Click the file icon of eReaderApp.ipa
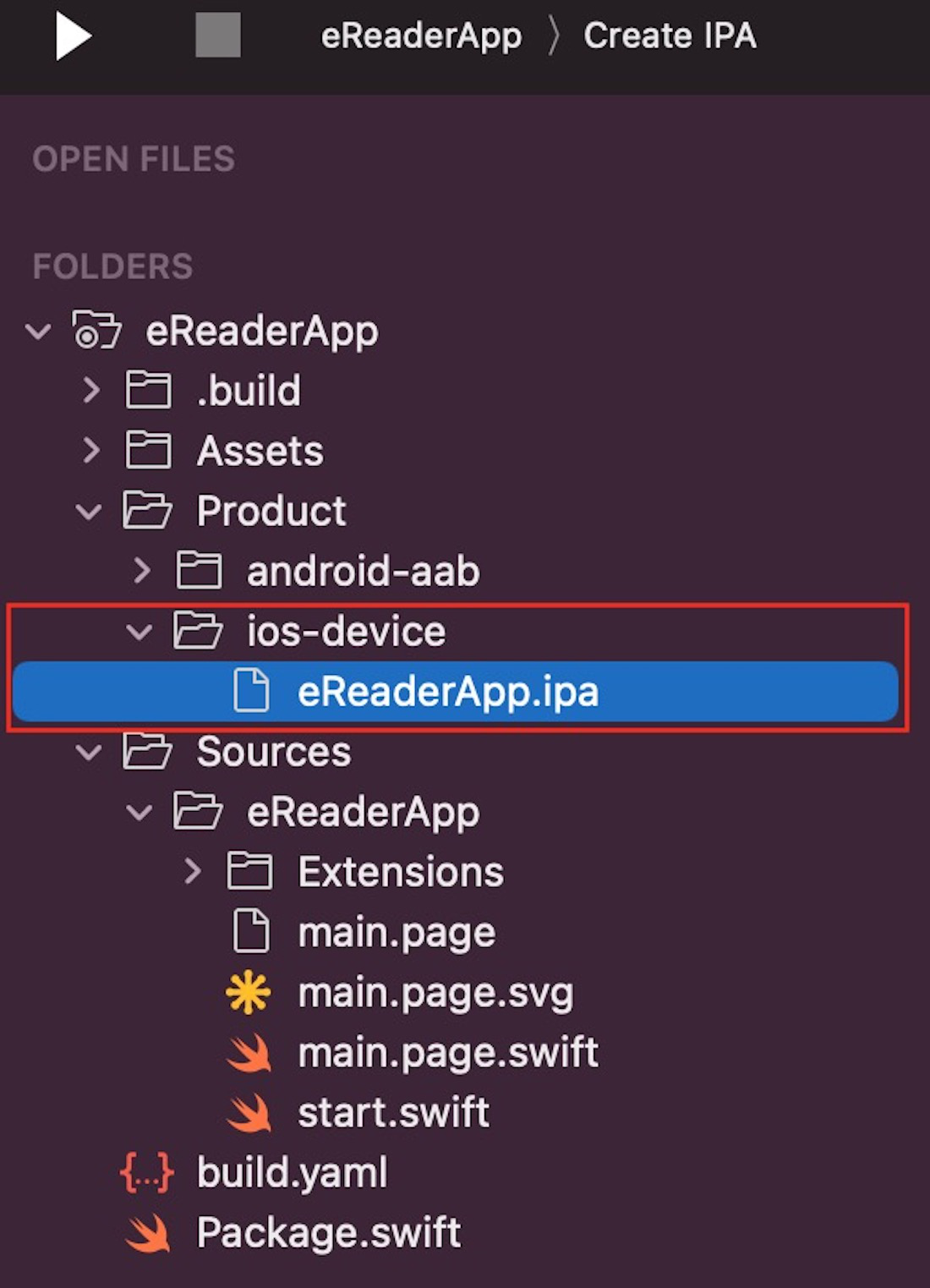Viewport: 930px width, 1288px height. click(x=251, y=691)
